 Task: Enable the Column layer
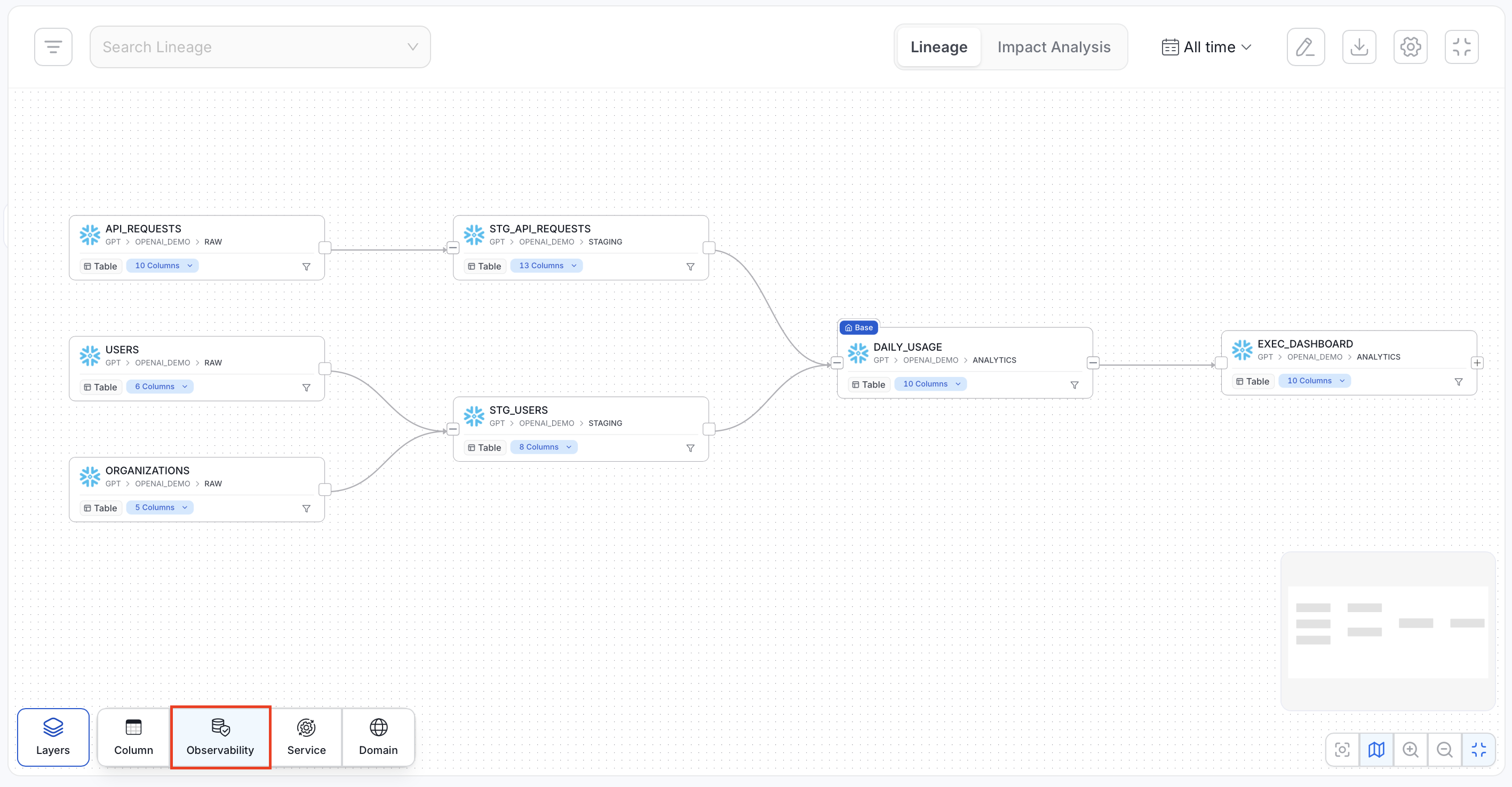pyautogui.click(x=133, y=737)
